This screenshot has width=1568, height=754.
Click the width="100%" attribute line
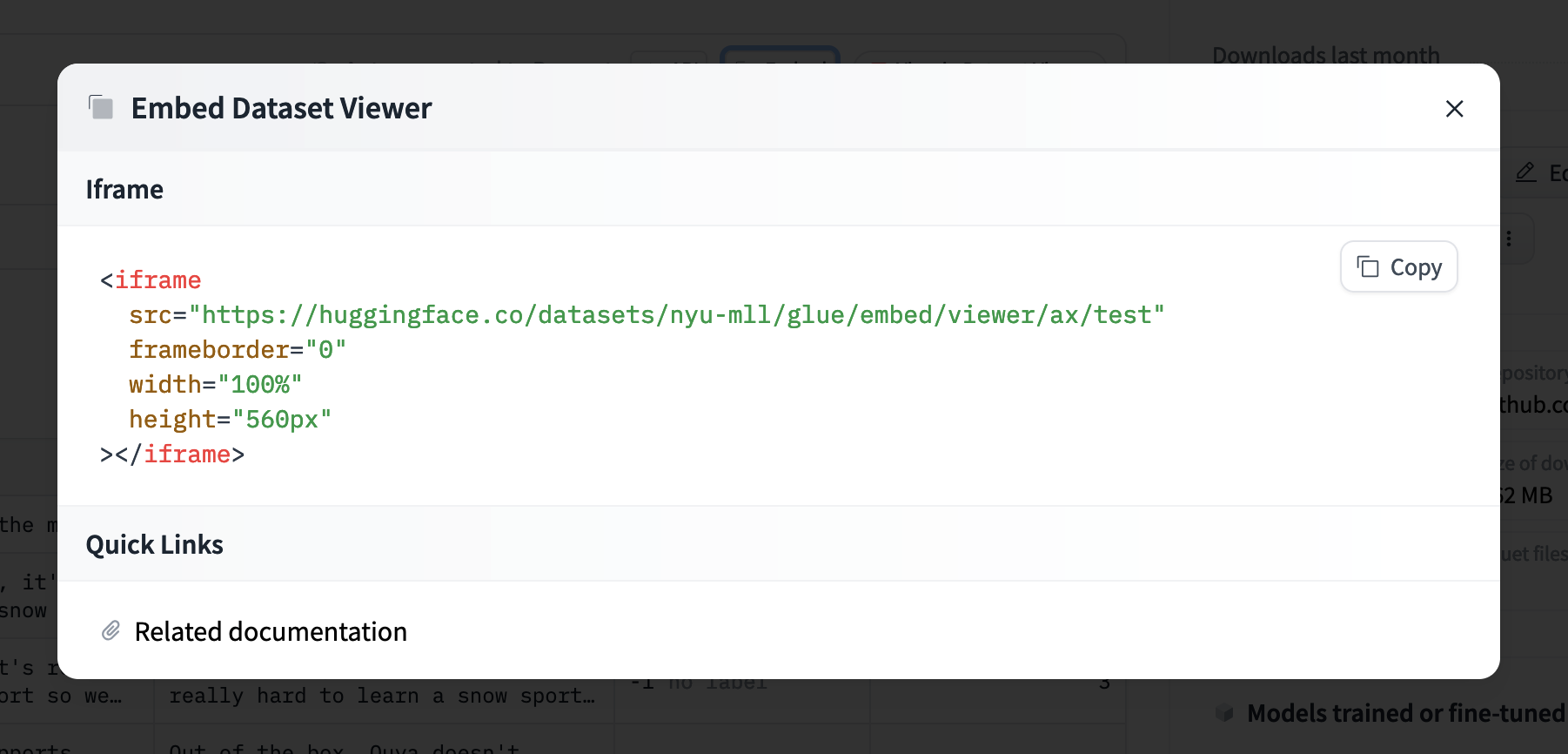[x=215, y=385]
